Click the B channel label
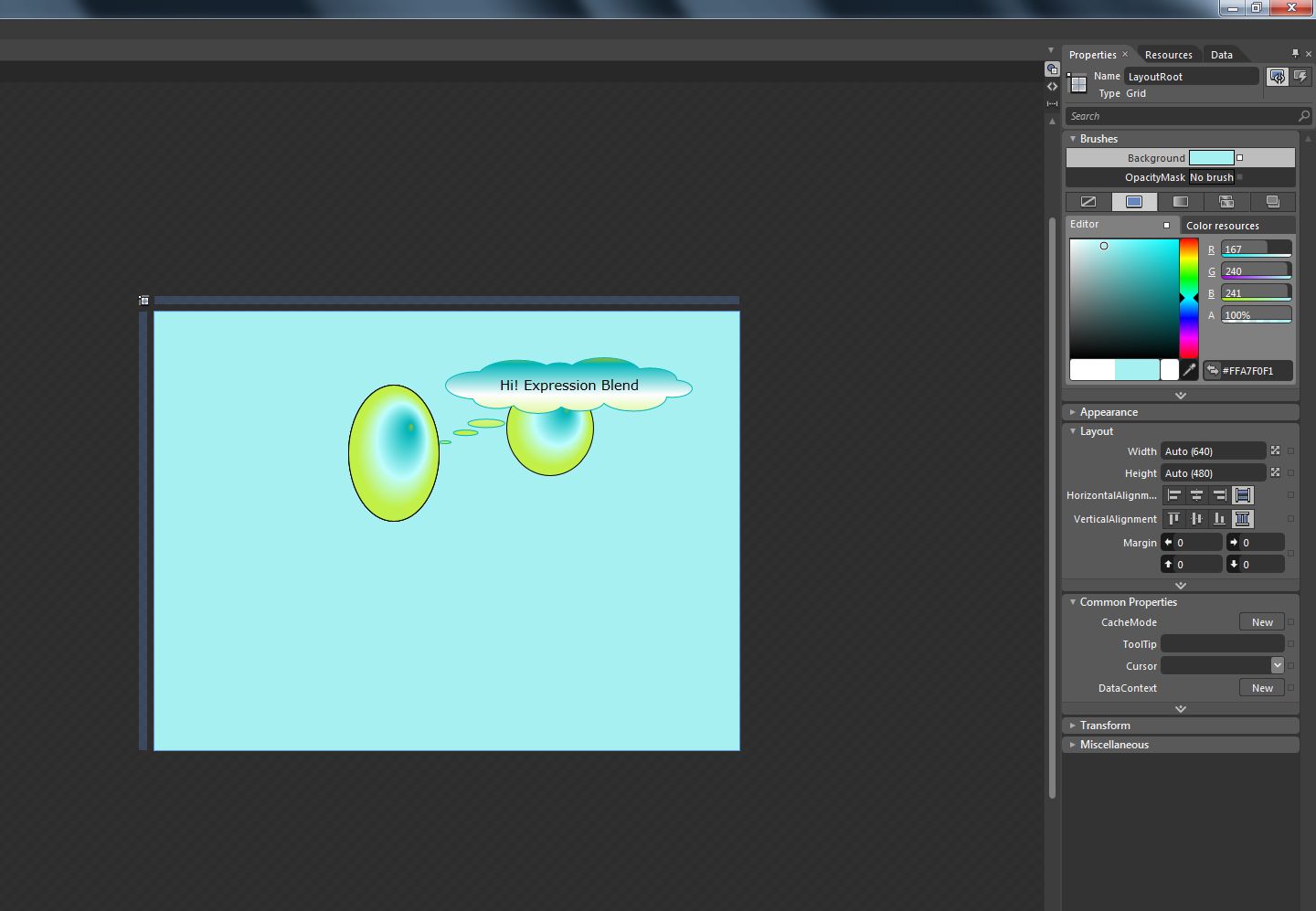 pyautogui.click(x=1212, y=293)
